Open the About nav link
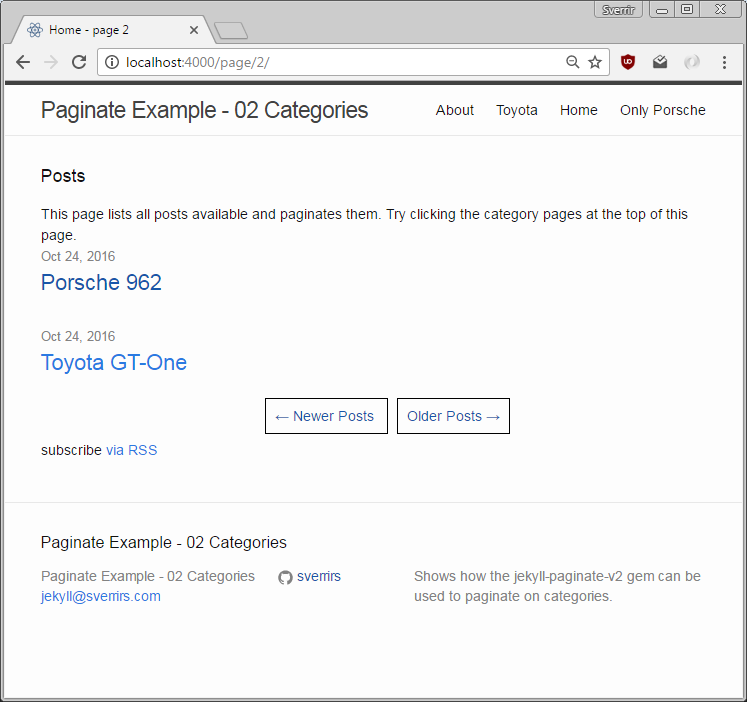 454,110
